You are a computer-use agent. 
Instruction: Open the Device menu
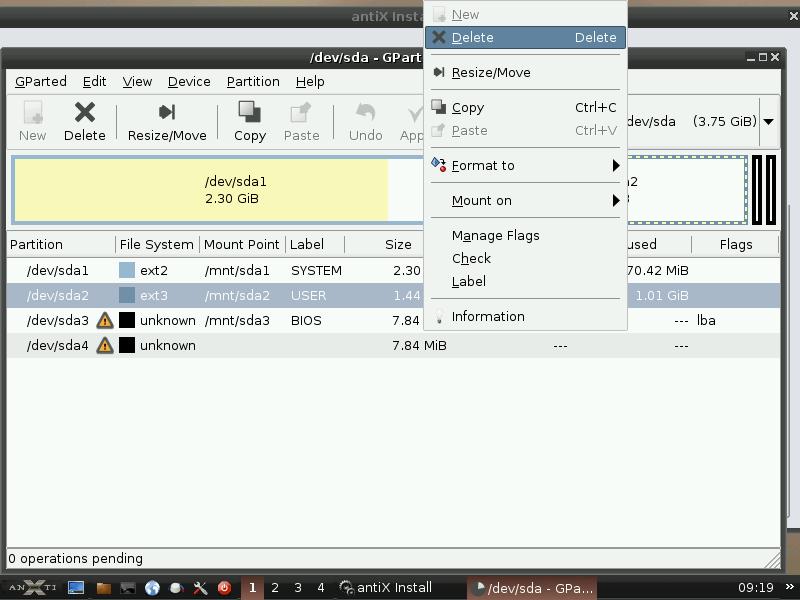(x=189, y=82)
